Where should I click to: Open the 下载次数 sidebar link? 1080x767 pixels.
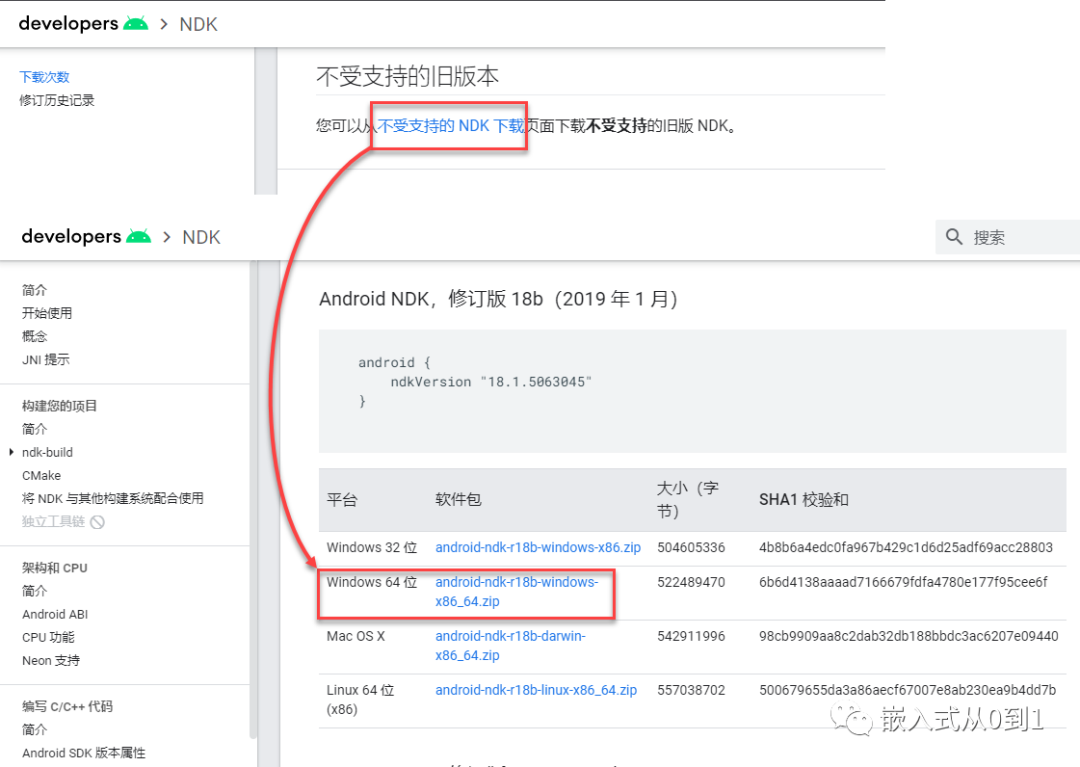point(44,77)
